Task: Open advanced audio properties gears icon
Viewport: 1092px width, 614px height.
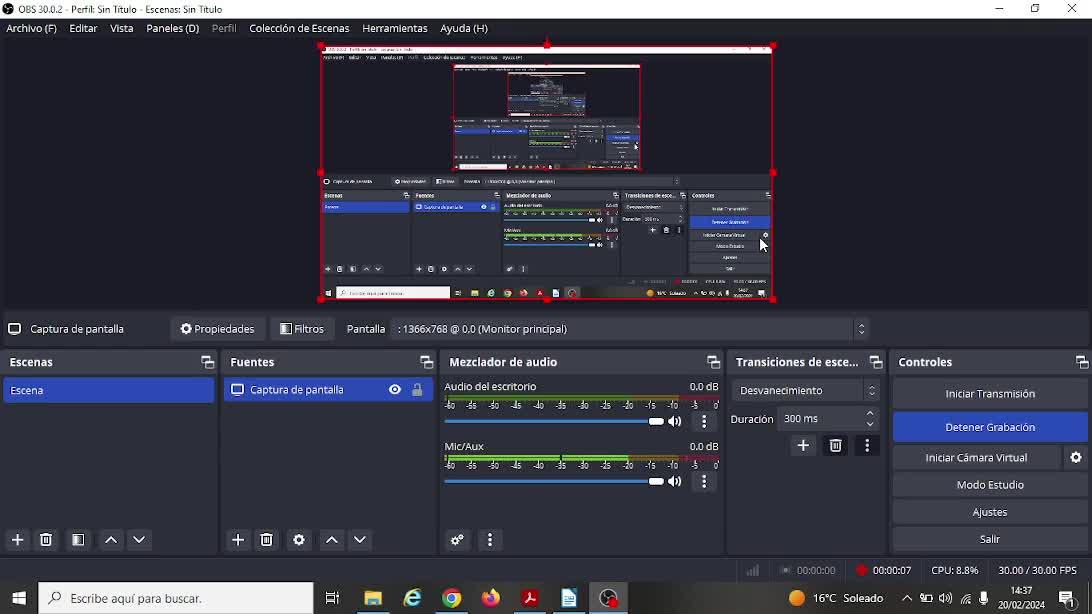Action: [457, 540]
